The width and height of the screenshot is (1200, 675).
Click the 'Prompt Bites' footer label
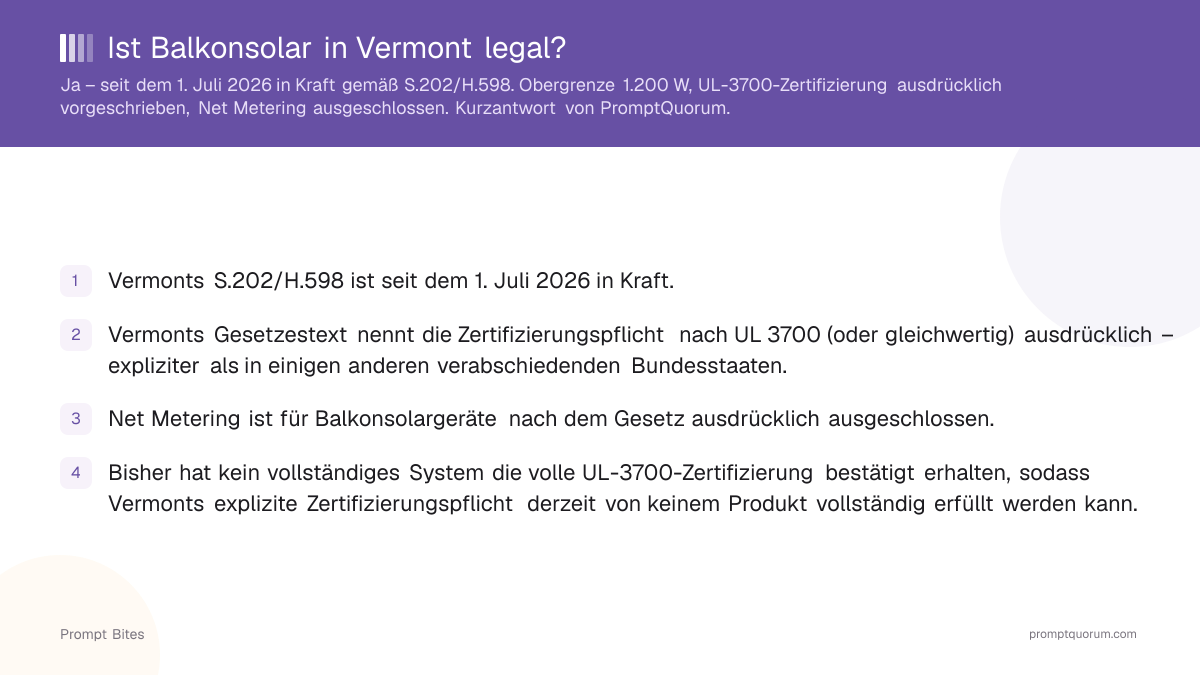tap(102, 634)
